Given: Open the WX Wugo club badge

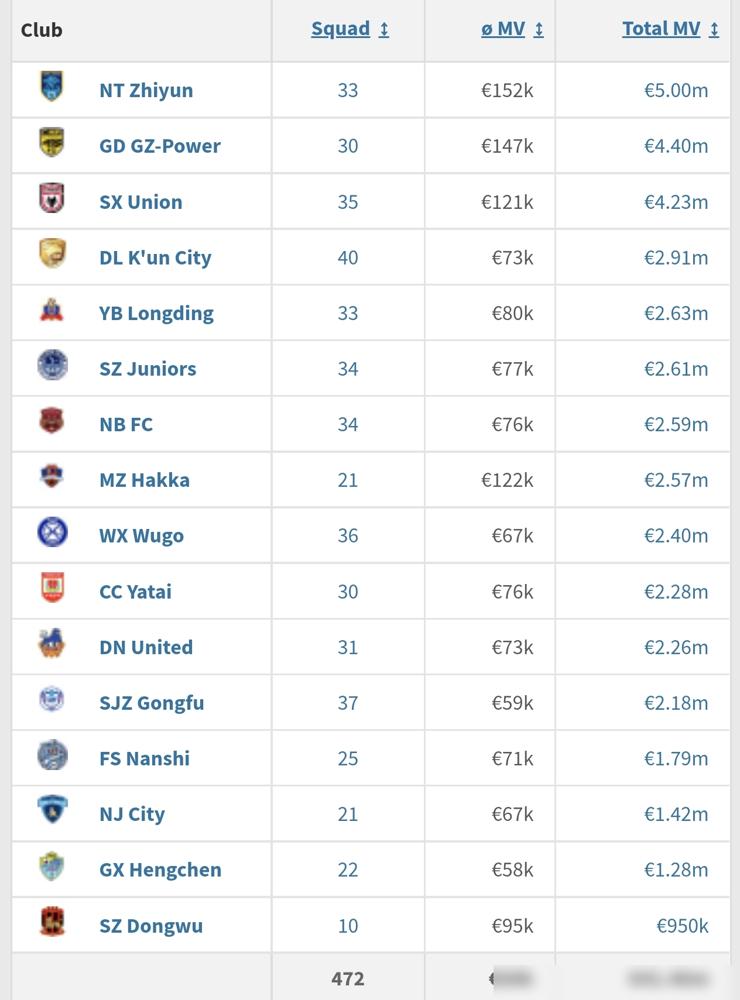Looking at the screenshot, I should (52, 533).
